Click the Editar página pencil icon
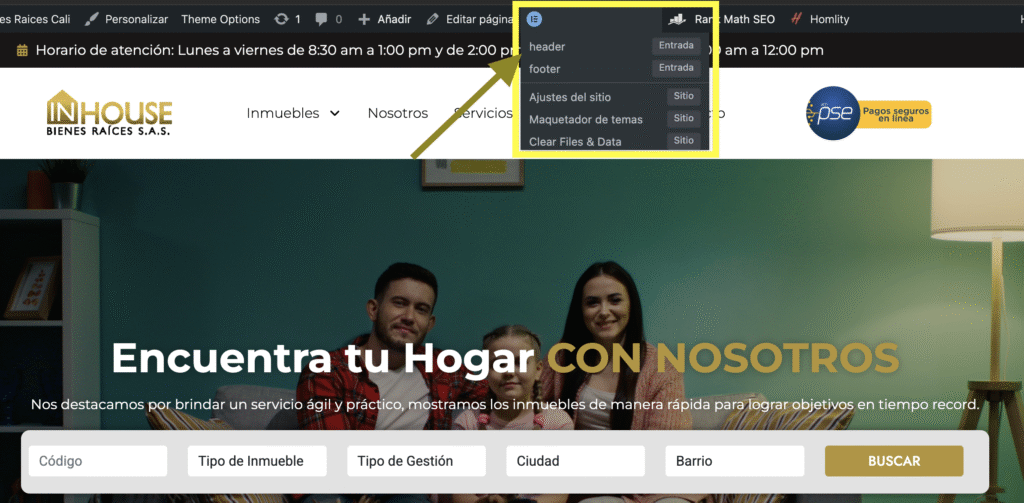 pos(432,19)
